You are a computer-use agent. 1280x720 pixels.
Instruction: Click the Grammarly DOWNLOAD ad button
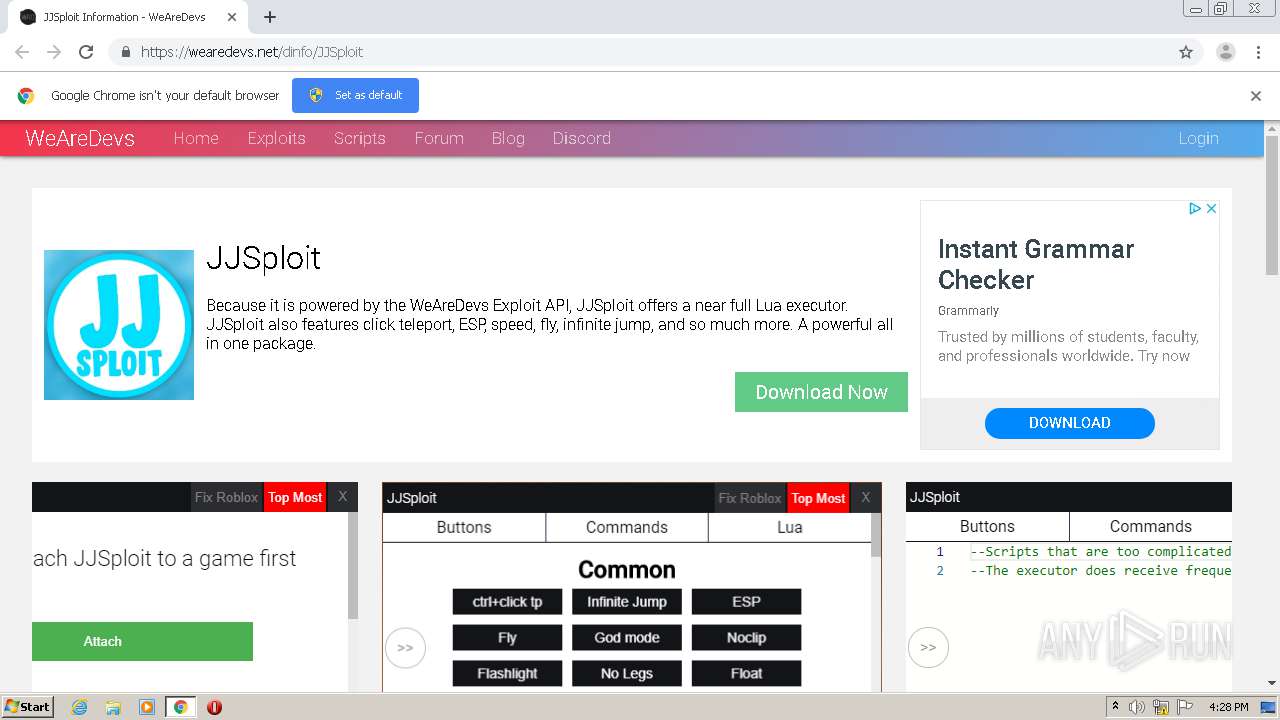coord(1070,423)
